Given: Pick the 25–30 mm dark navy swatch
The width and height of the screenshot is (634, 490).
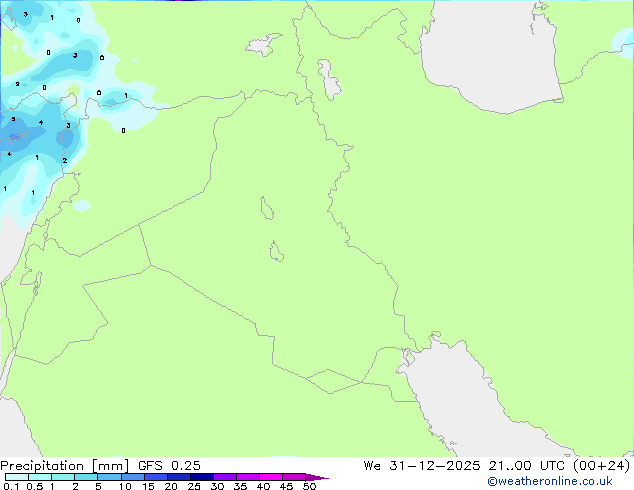Looking at the screenshot, I should 201,477.
